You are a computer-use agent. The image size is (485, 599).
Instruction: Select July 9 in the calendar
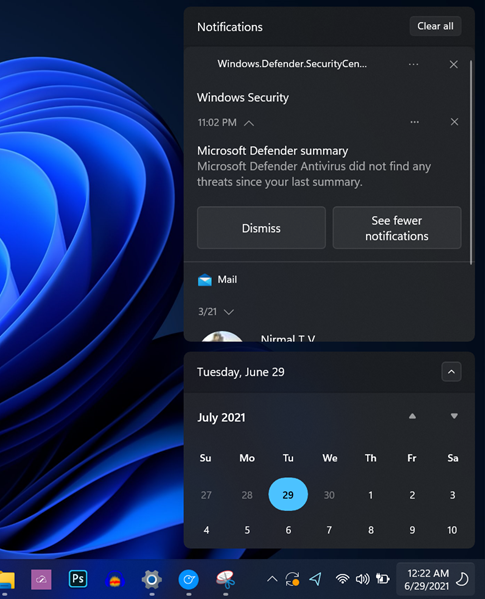412,530
